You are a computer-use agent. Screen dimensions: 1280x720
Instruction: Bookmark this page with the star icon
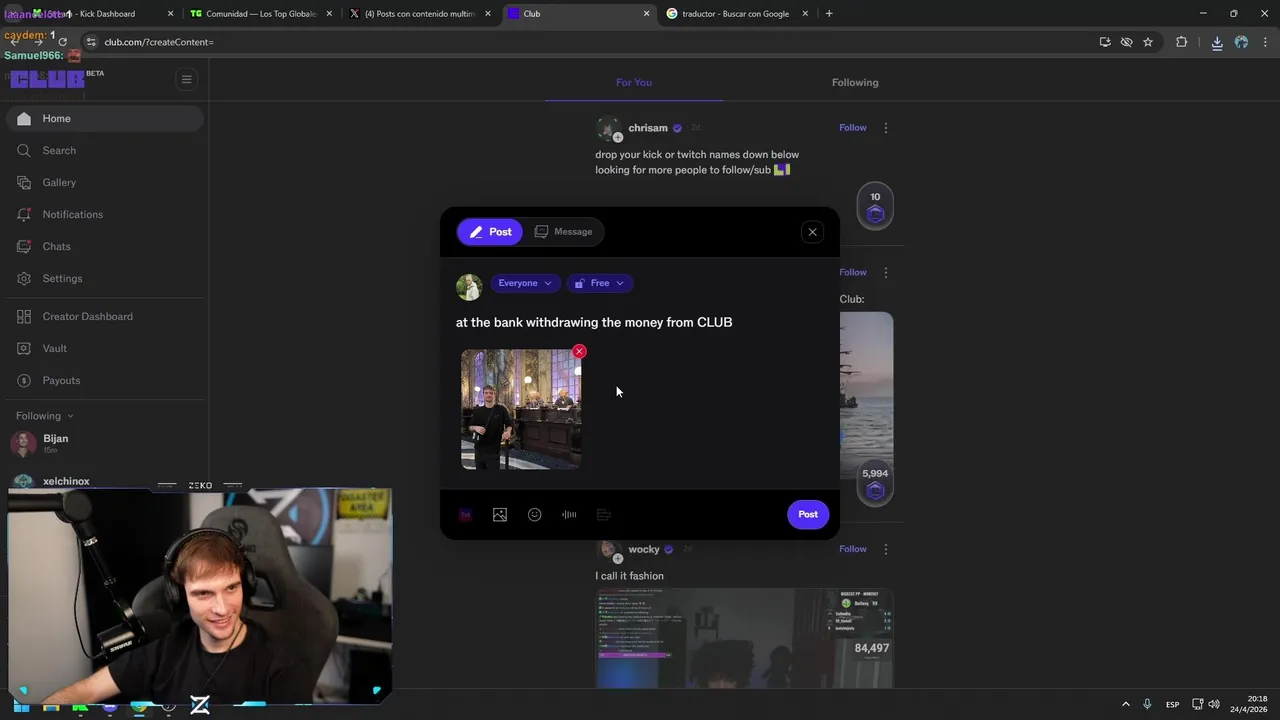tap(1148, 42)
